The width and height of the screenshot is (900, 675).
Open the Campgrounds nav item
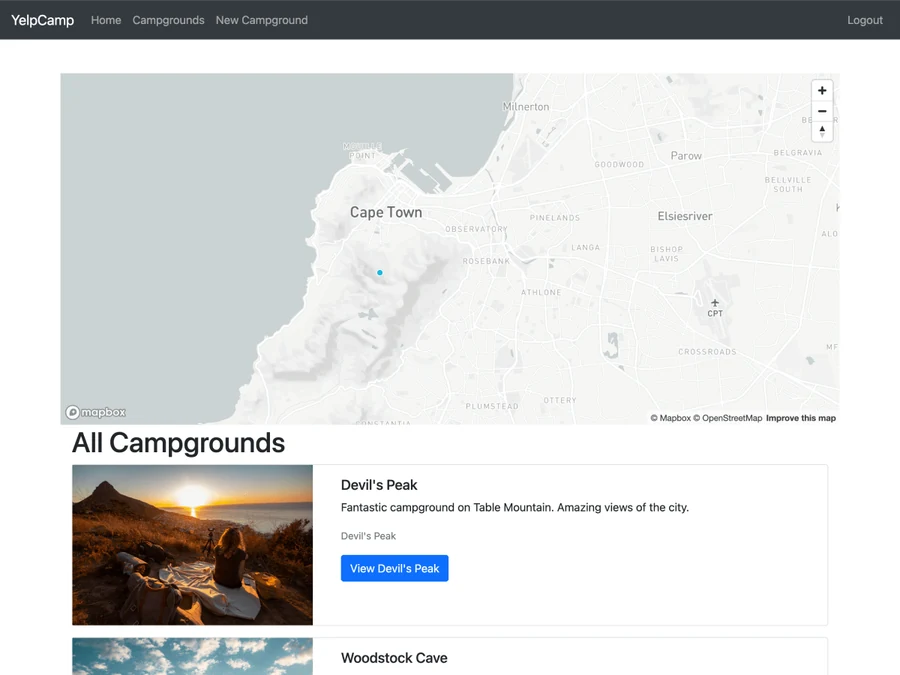(x=168, y=20)
